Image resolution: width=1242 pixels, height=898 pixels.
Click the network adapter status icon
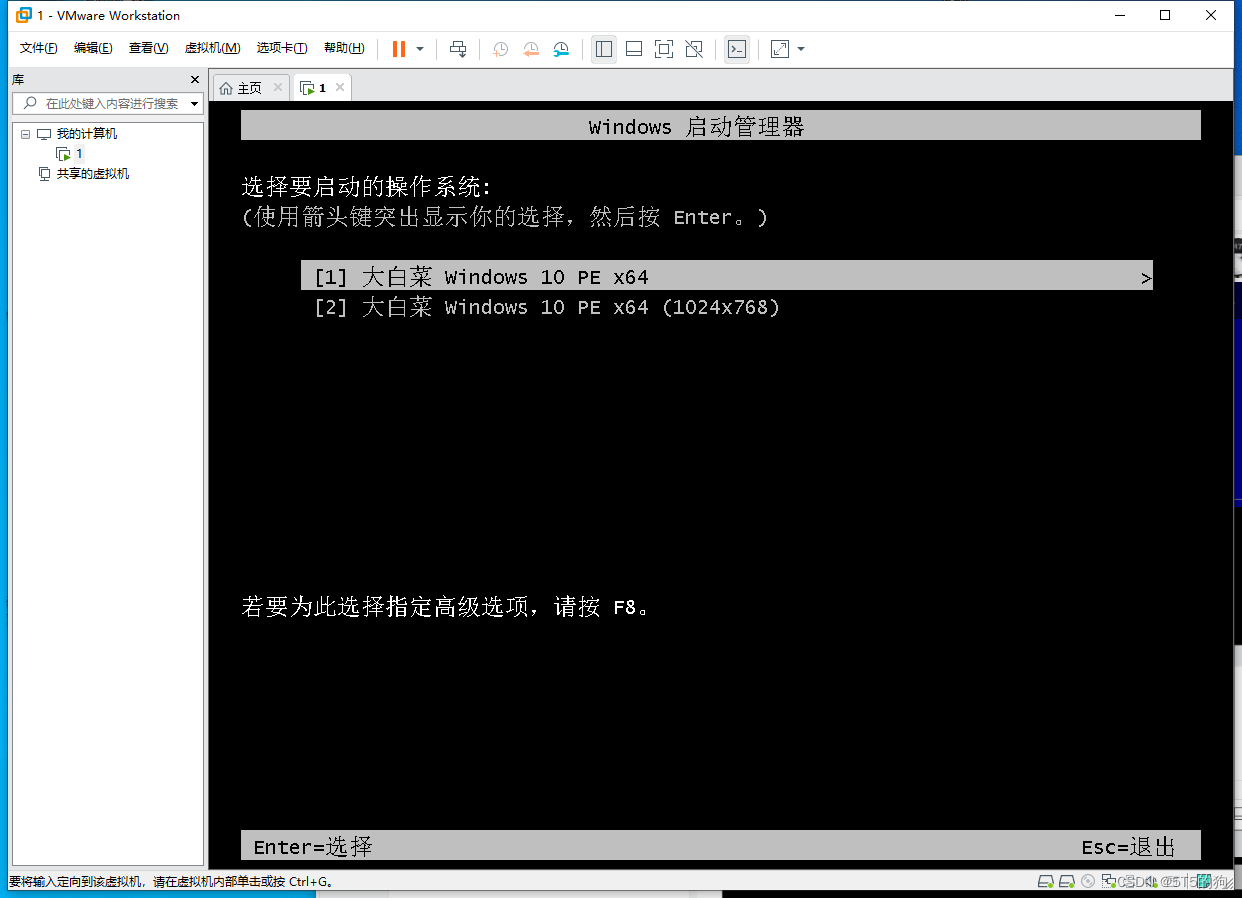(1109, 881)
